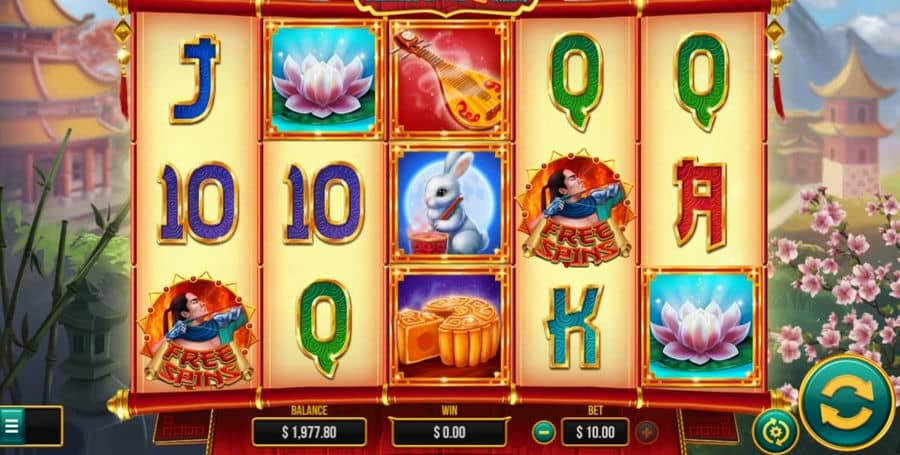Open the hamburger menu
The width and height of the screenshot is (900, 455).
point(12,426)
